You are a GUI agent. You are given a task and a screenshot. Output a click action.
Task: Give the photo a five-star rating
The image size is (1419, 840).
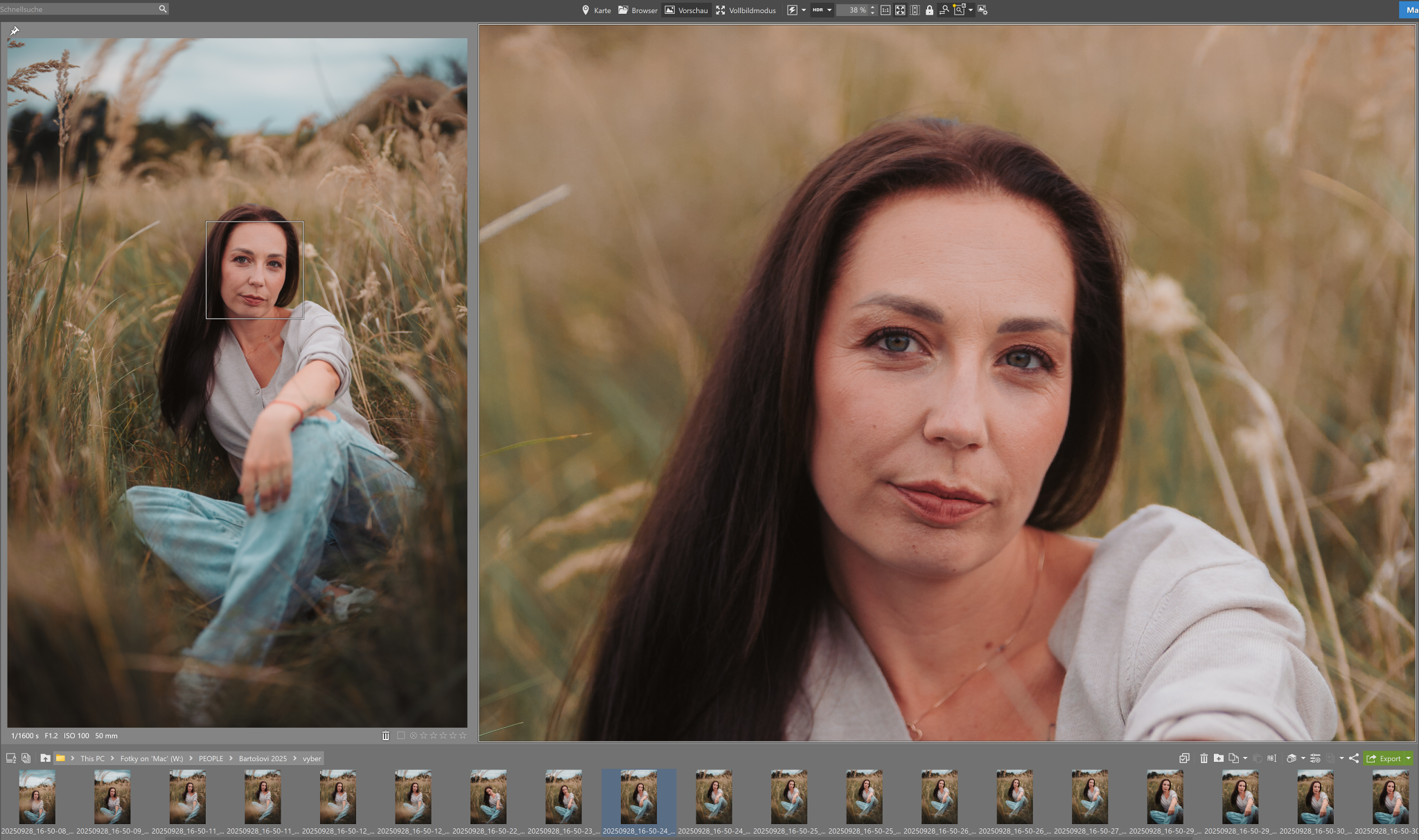coord(463,735)
